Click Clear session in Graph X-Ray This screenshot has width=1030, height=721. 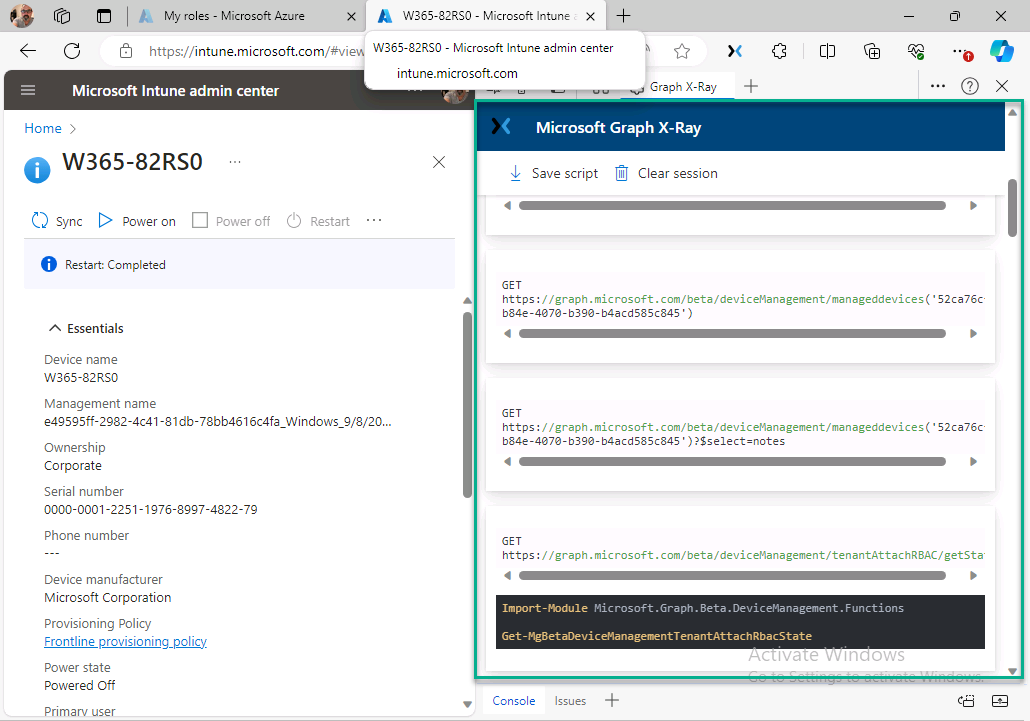(x=666, y=173)
